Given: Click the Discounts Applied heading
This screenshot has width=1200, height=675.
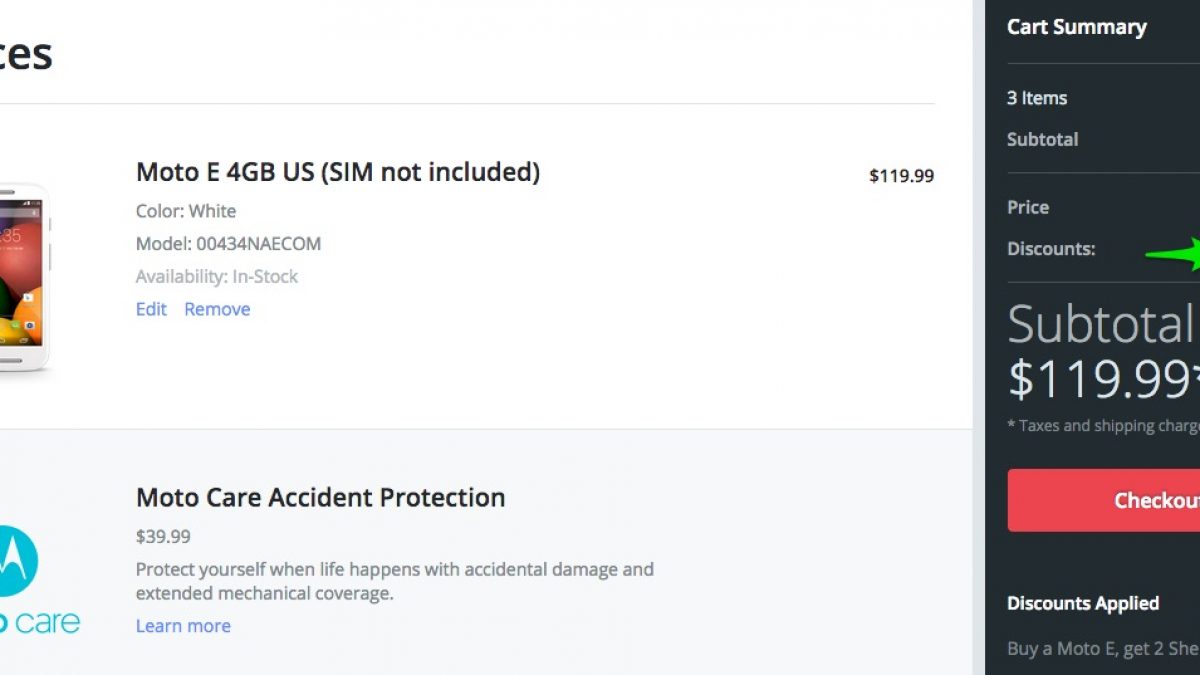Looking at the screenshot, I should tap(1083, 603).
